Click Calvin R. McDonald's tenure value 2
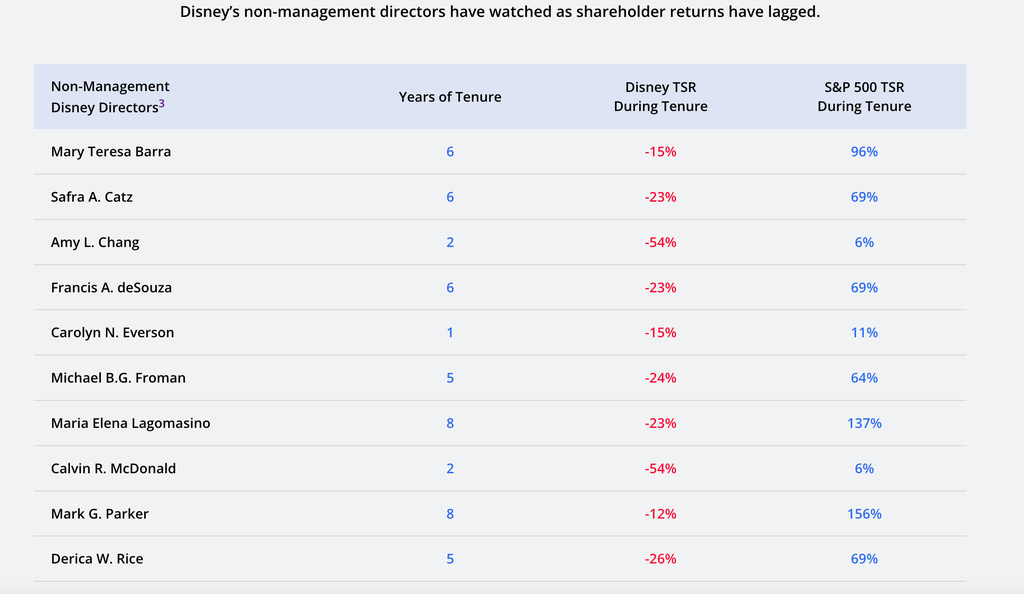The width and height of the screenshot is (1024, 594). pyautogui.click(x=450, y=468)
